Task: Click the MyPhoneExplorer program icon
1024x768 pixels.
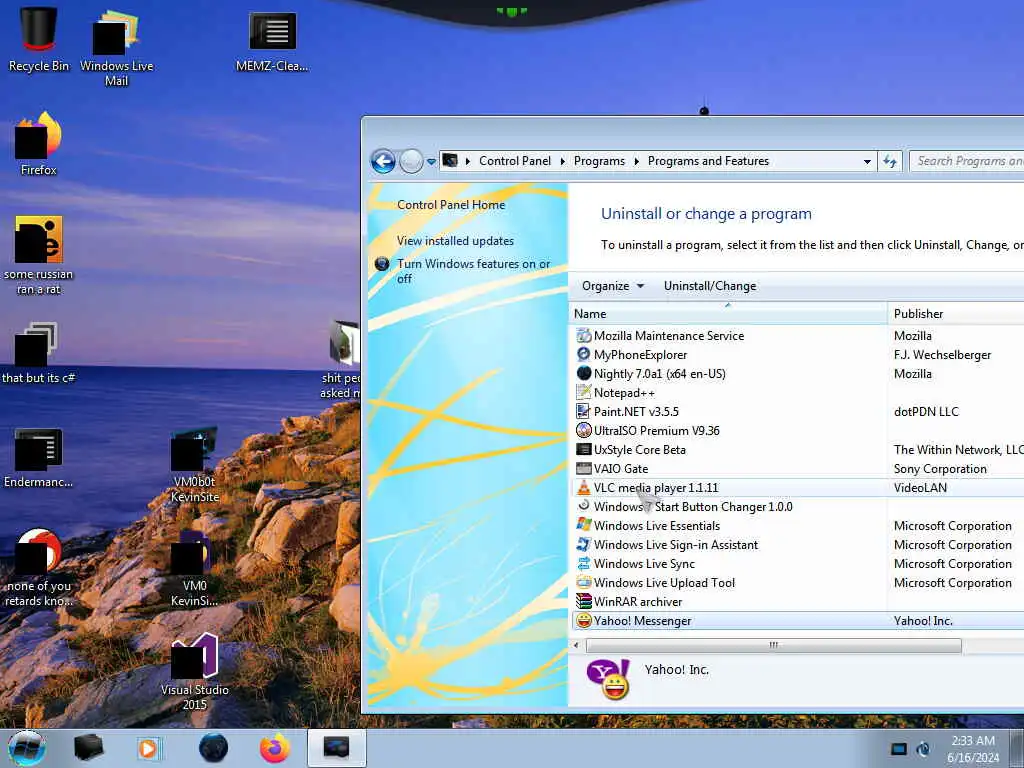Action: [x=583, y=355]
